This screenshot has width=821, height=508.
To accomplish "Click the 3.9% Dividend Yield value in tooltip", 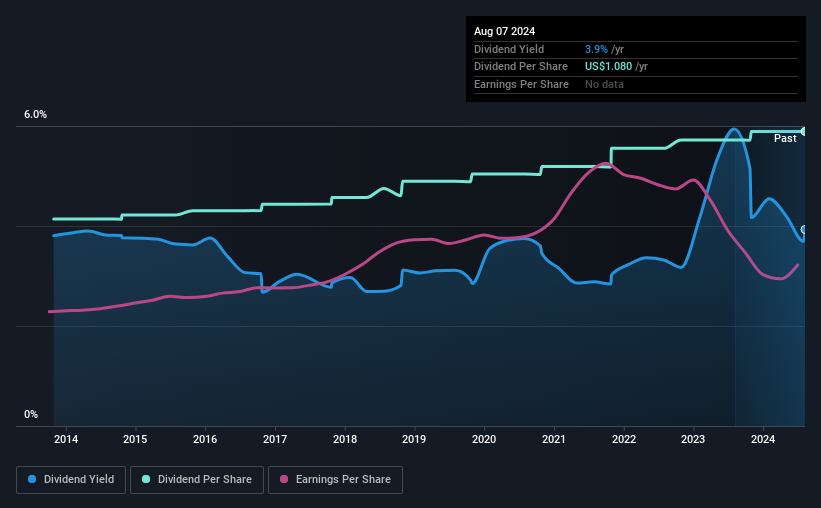I will click(x=596, y=49).
